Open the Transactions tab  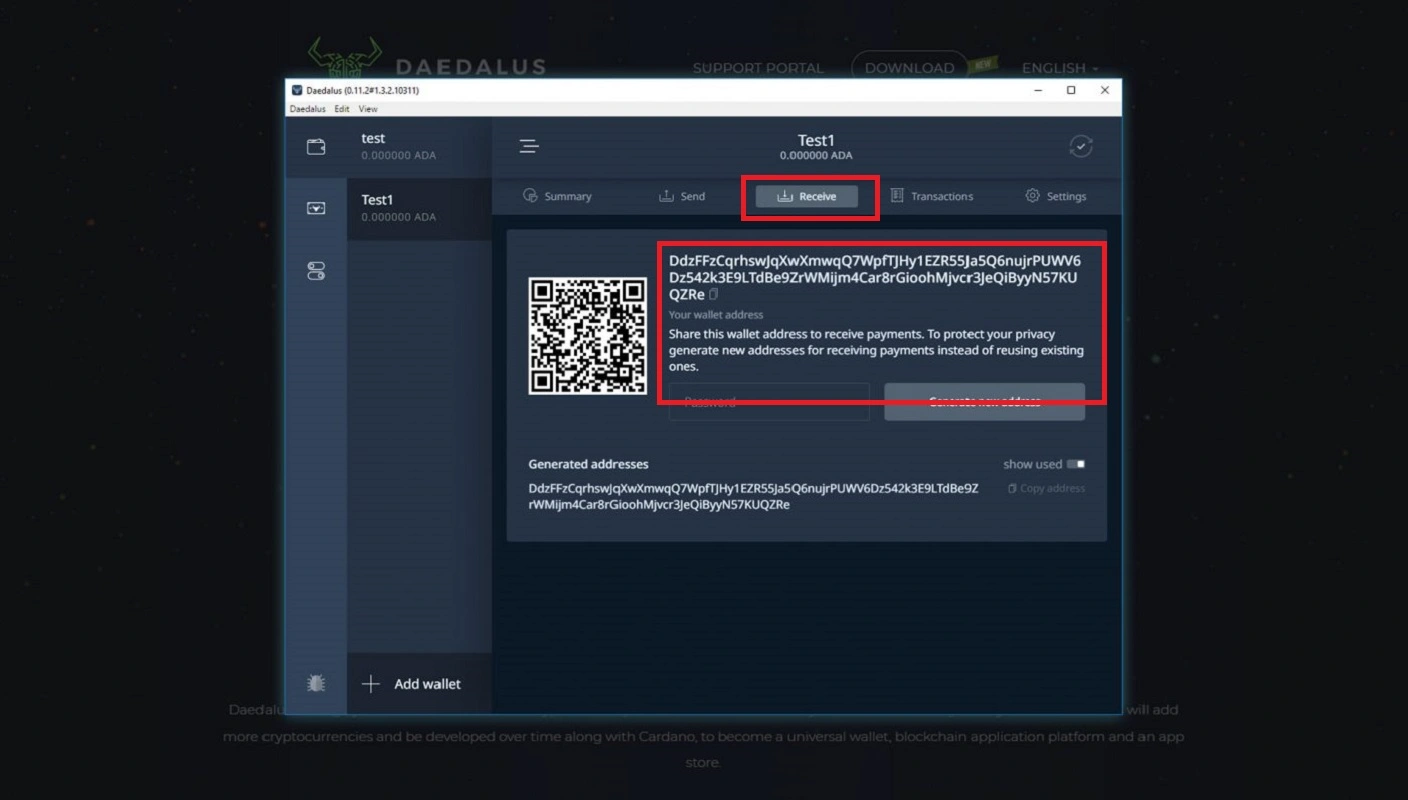931,196
